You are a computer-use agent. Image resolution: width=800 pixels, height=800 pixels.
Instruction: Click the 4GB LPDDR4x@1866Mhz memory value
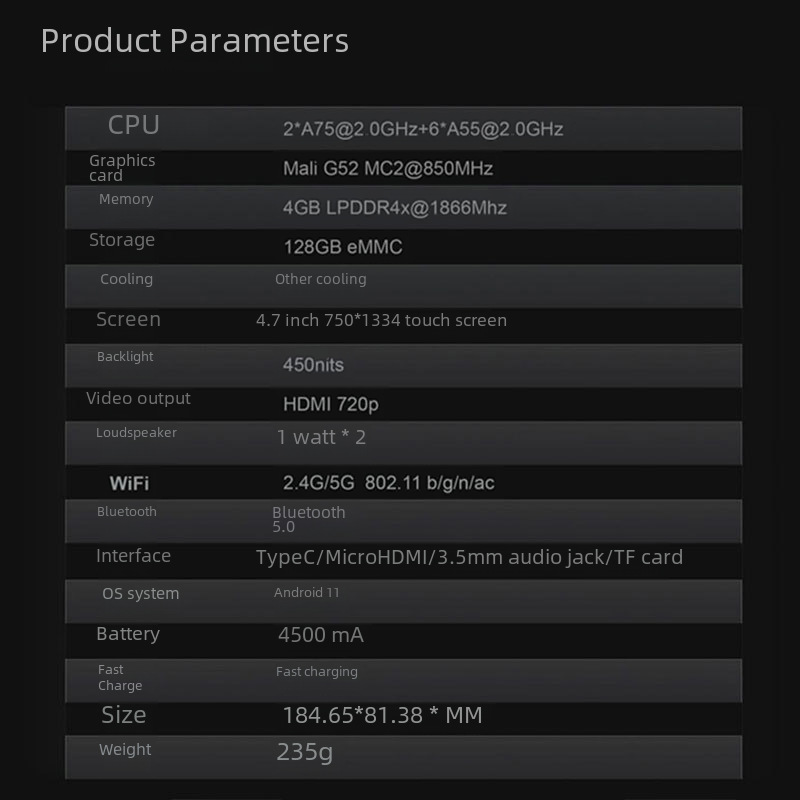click(395, 208)
